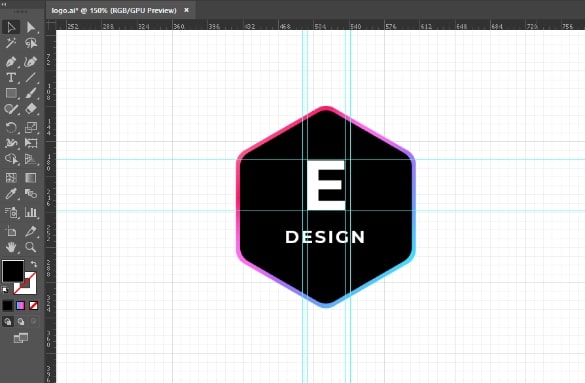
Task: Select the Gradient tool
Action: (31, 178)
